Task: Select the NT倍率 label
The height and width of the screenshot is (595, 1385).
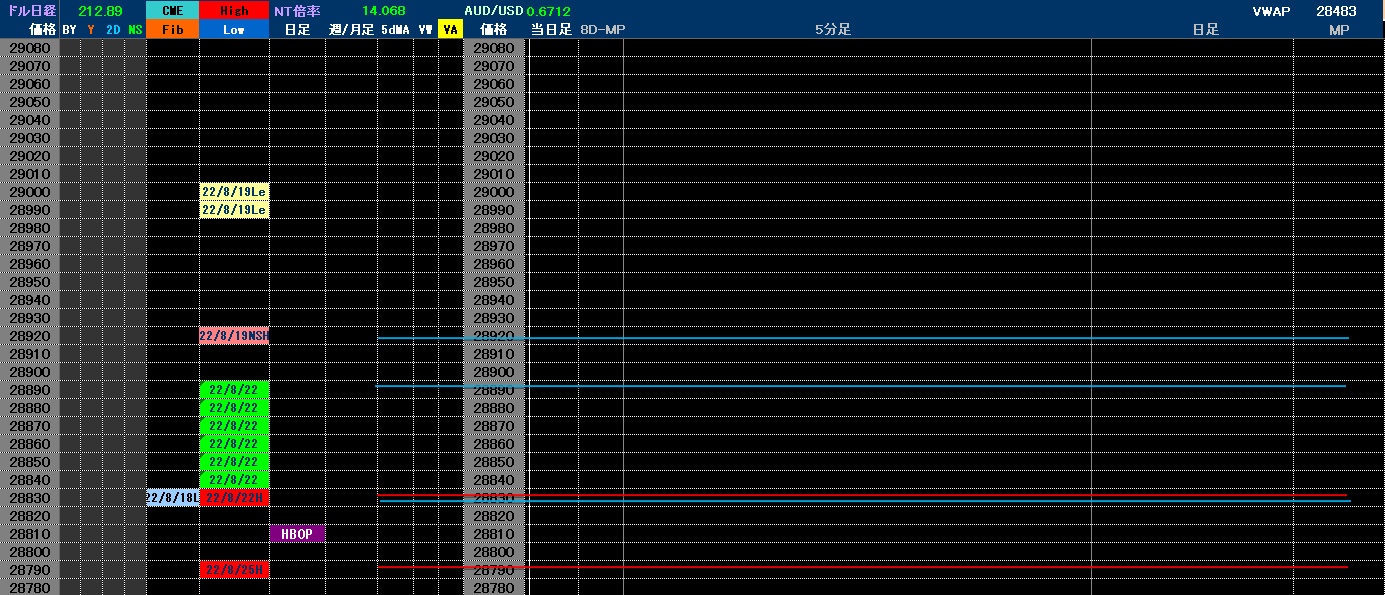Action: tap(297, 11)
